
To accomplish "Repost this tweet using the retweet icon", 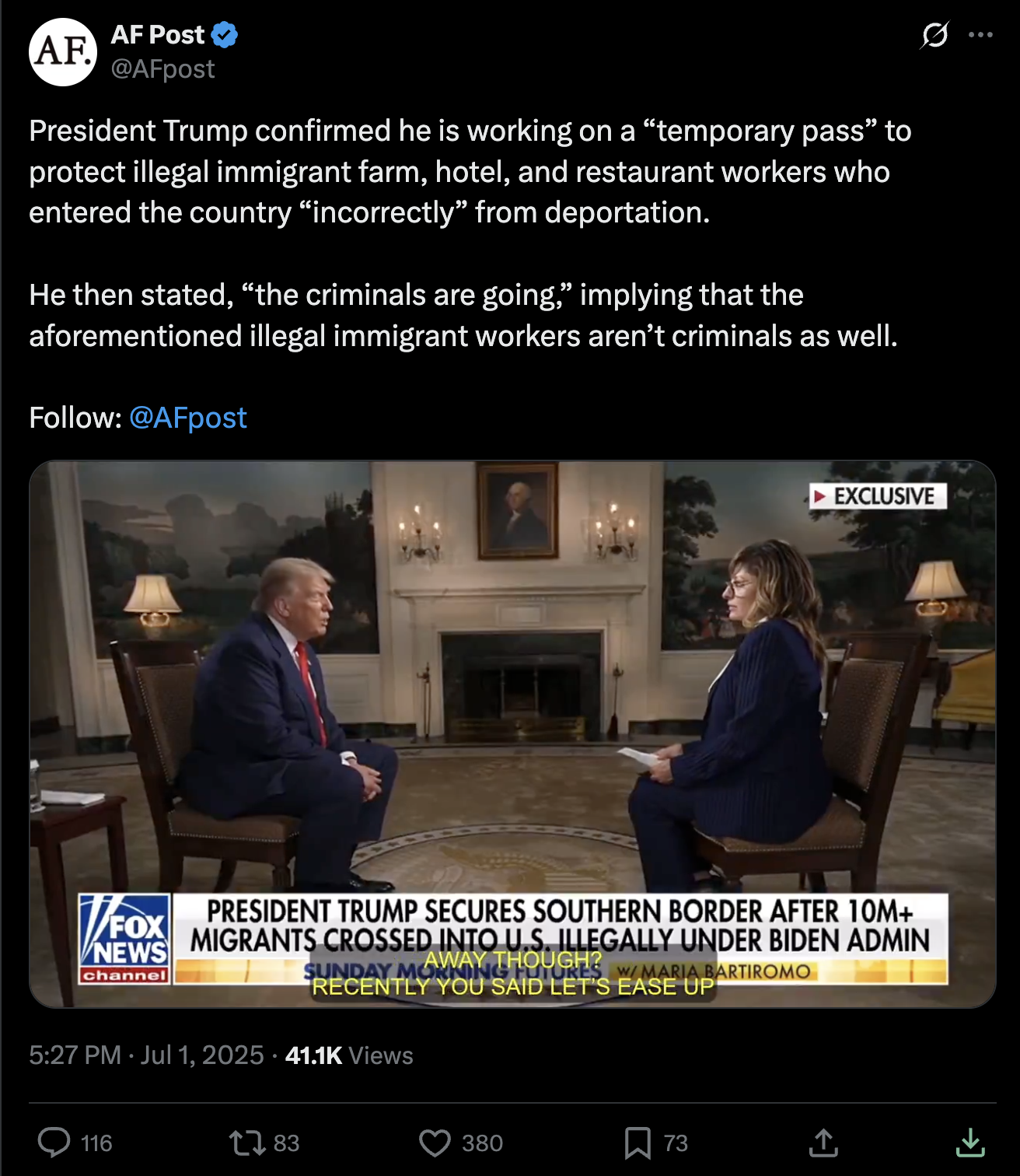I will (246, 1143).
